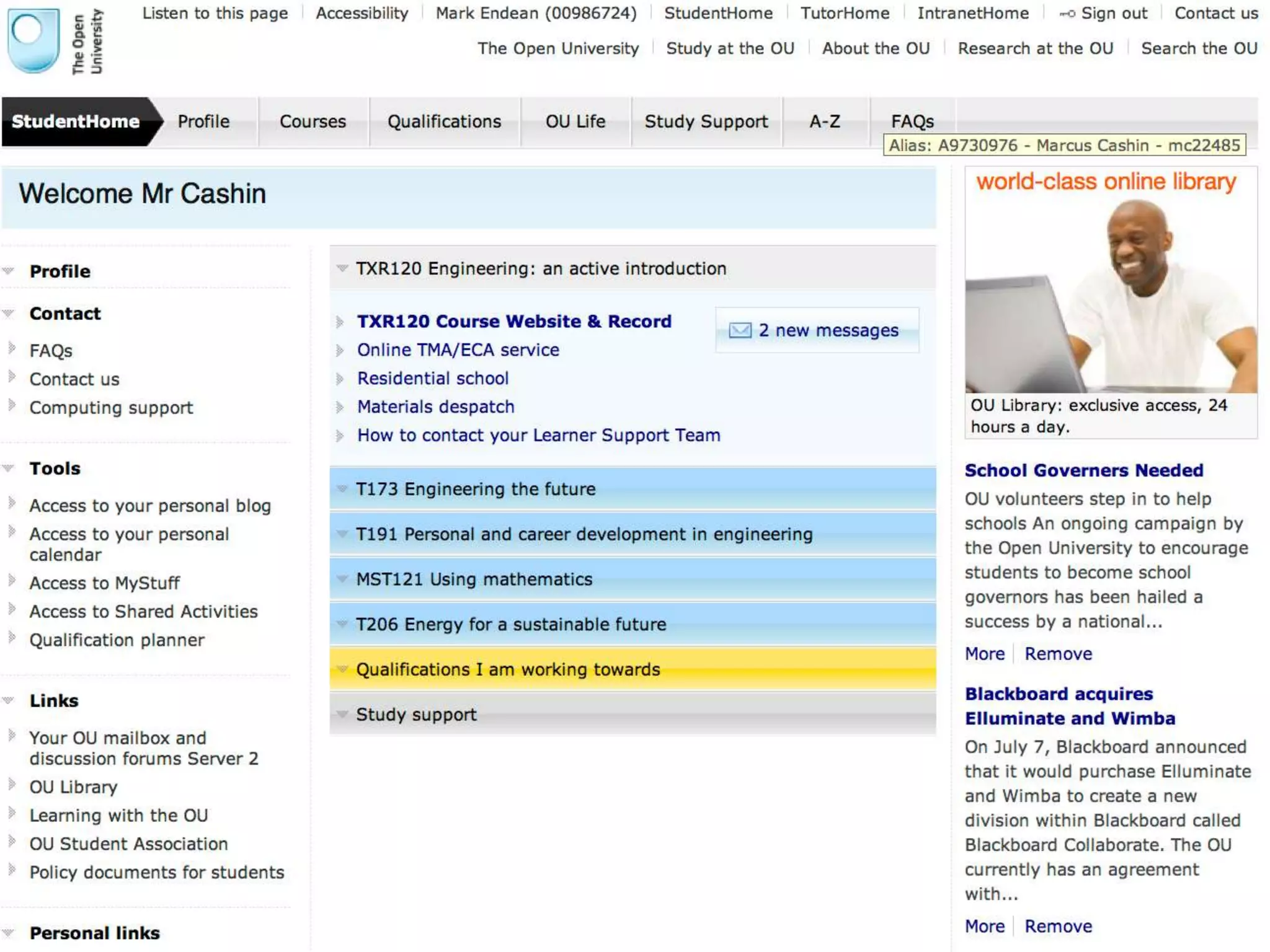The image size is (1270, 952).
Task: Expand Qualifications I am working towards
Action: (342, 669)
